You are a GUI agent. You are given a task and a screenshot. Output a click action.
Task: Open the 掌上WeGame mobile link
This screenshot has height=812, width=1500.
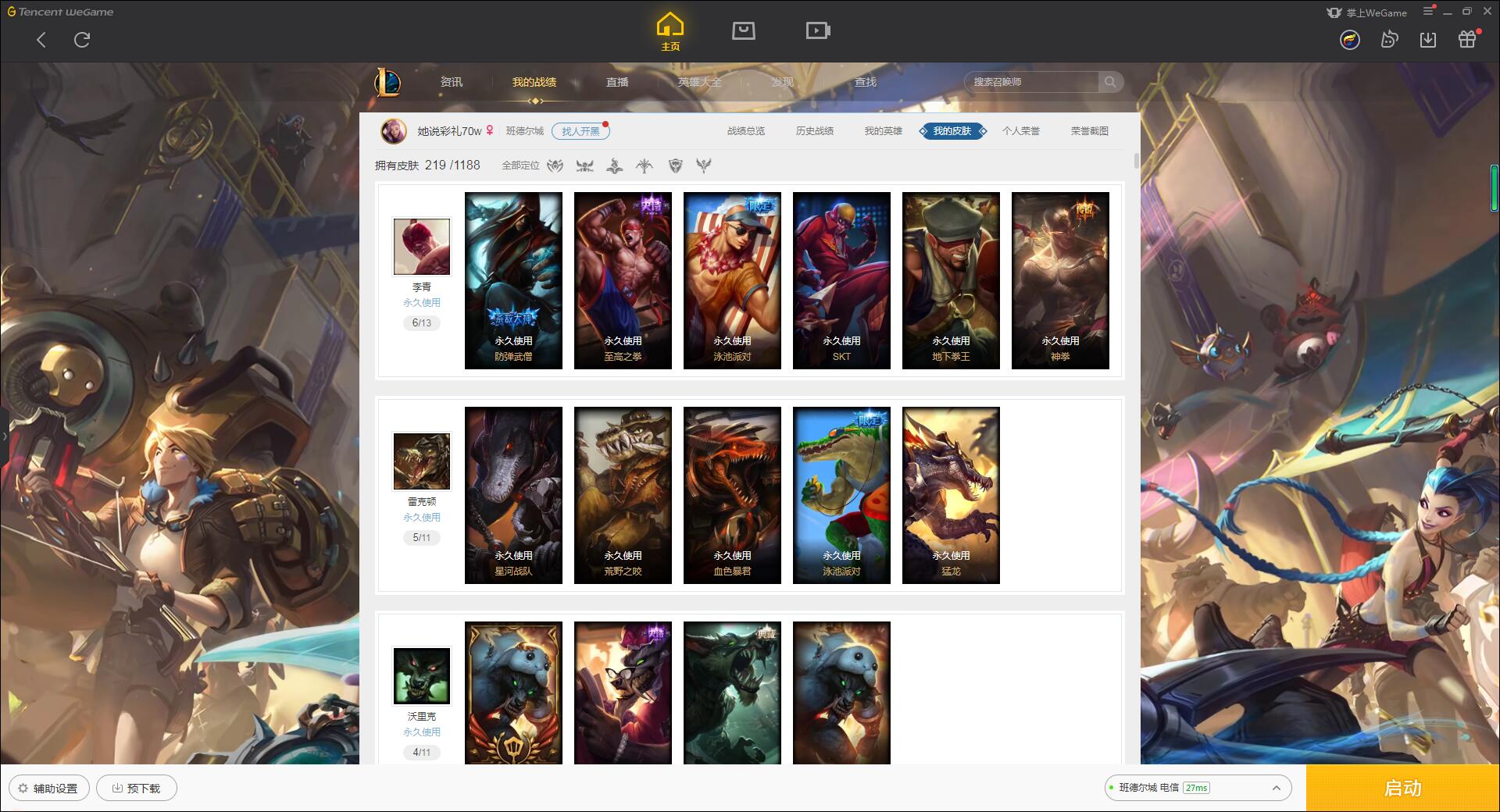(1366, 12)
